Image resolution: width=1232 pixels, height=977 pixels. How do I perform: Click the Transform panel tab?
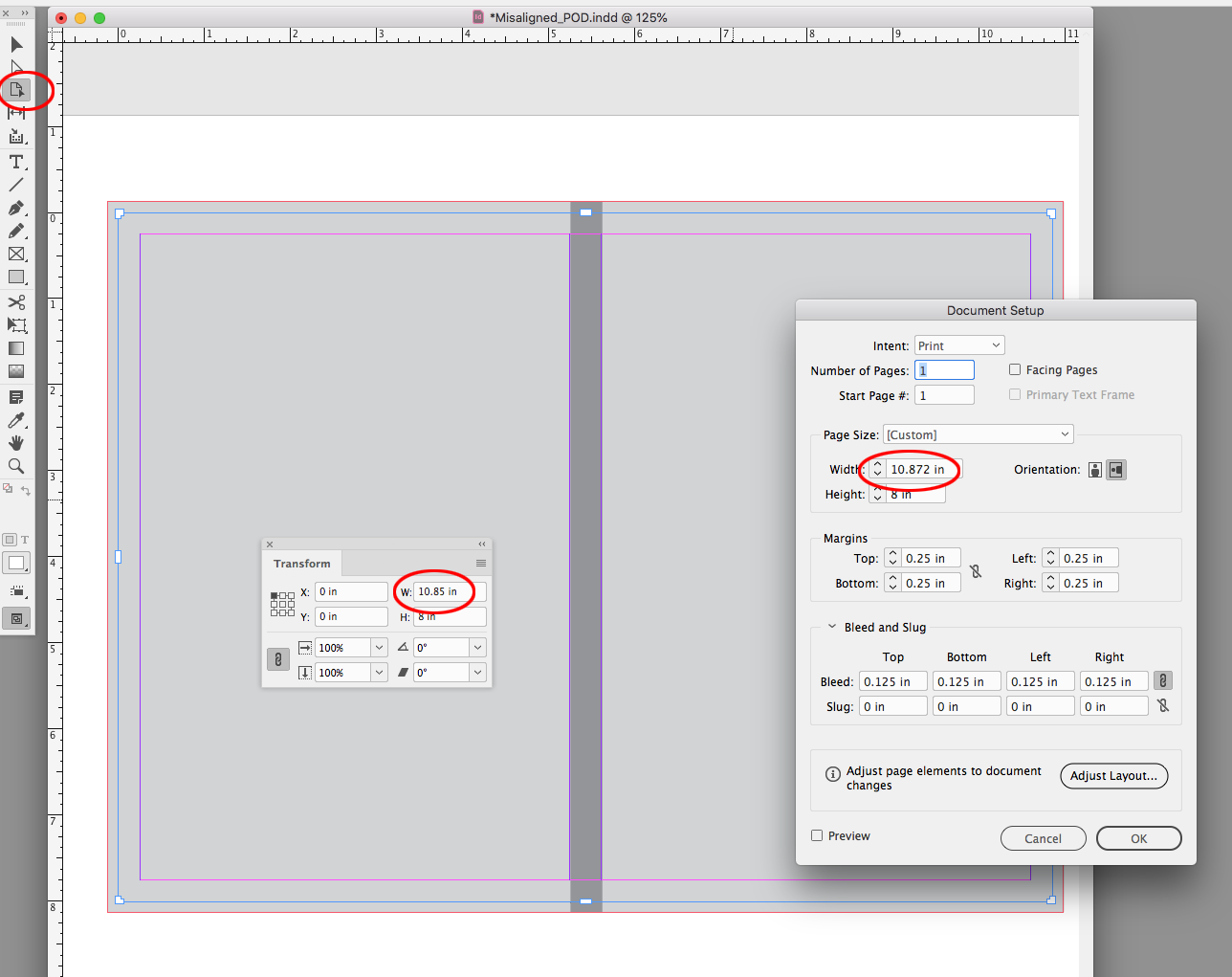(x=301, y=564)
